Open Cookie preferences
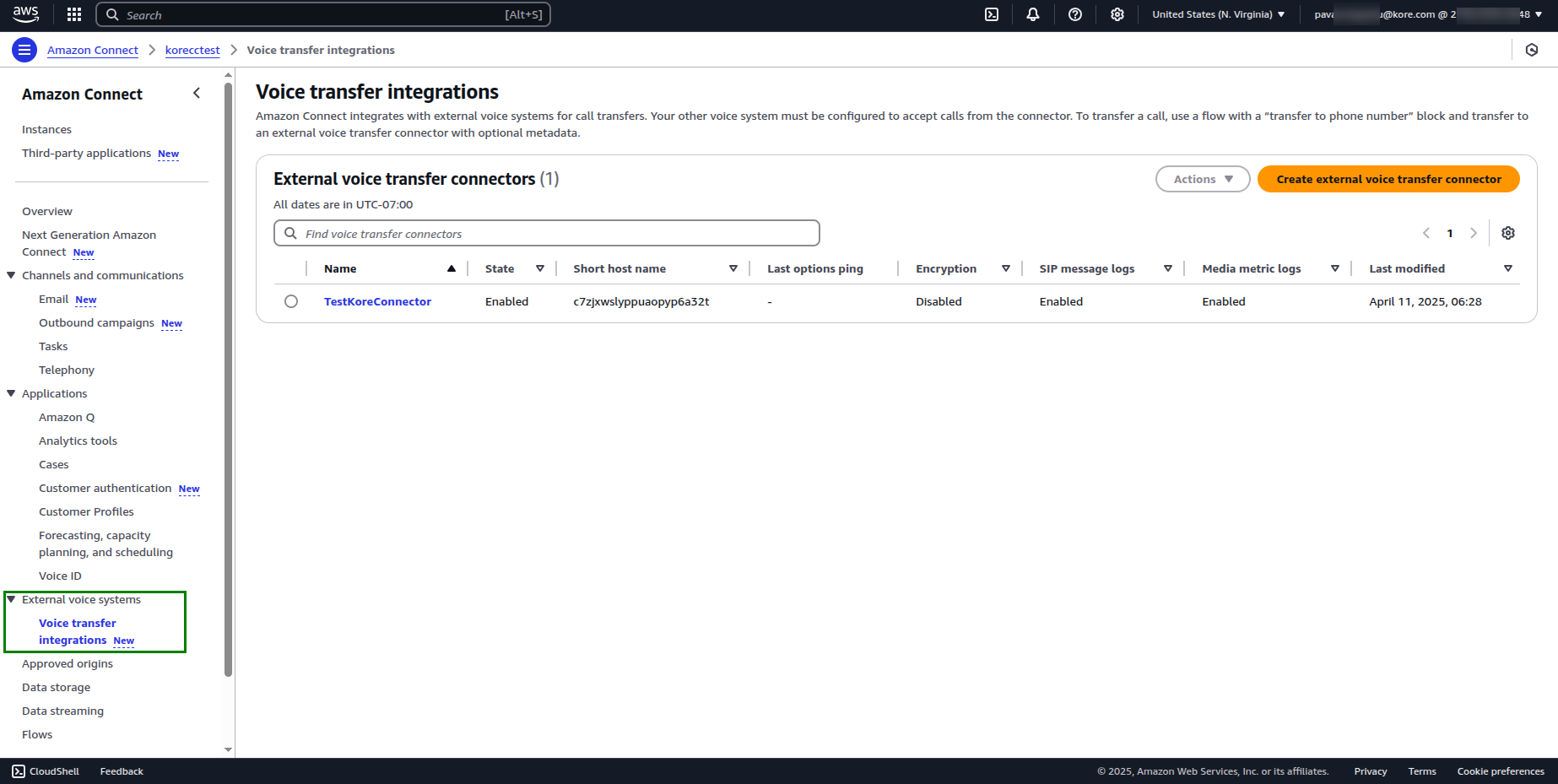Image resolution: width=1558 pixels, height=784 pixels. pyautogui.click(x=1501, y=771)
